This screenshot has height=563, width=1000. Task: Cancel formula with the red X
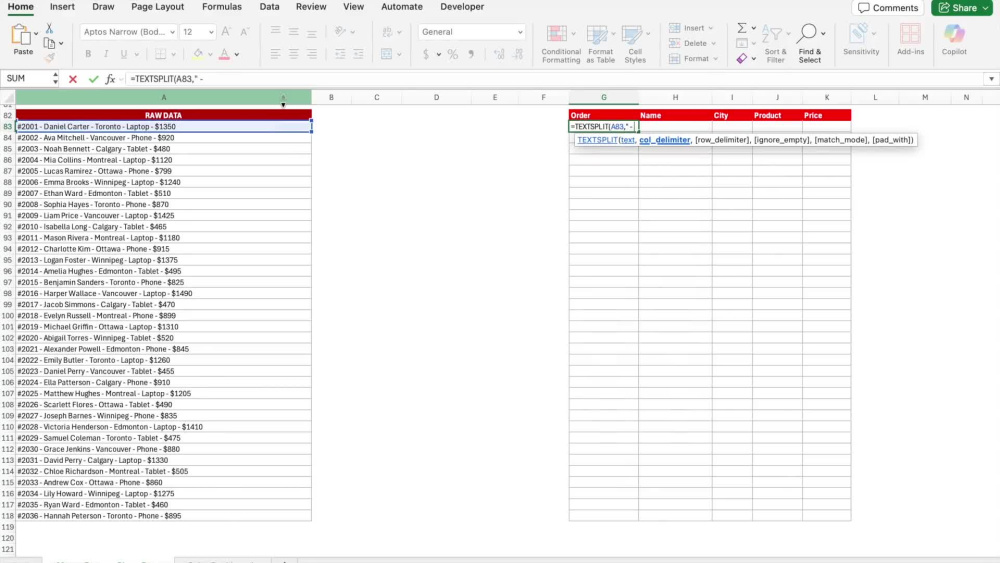[73, 79]
